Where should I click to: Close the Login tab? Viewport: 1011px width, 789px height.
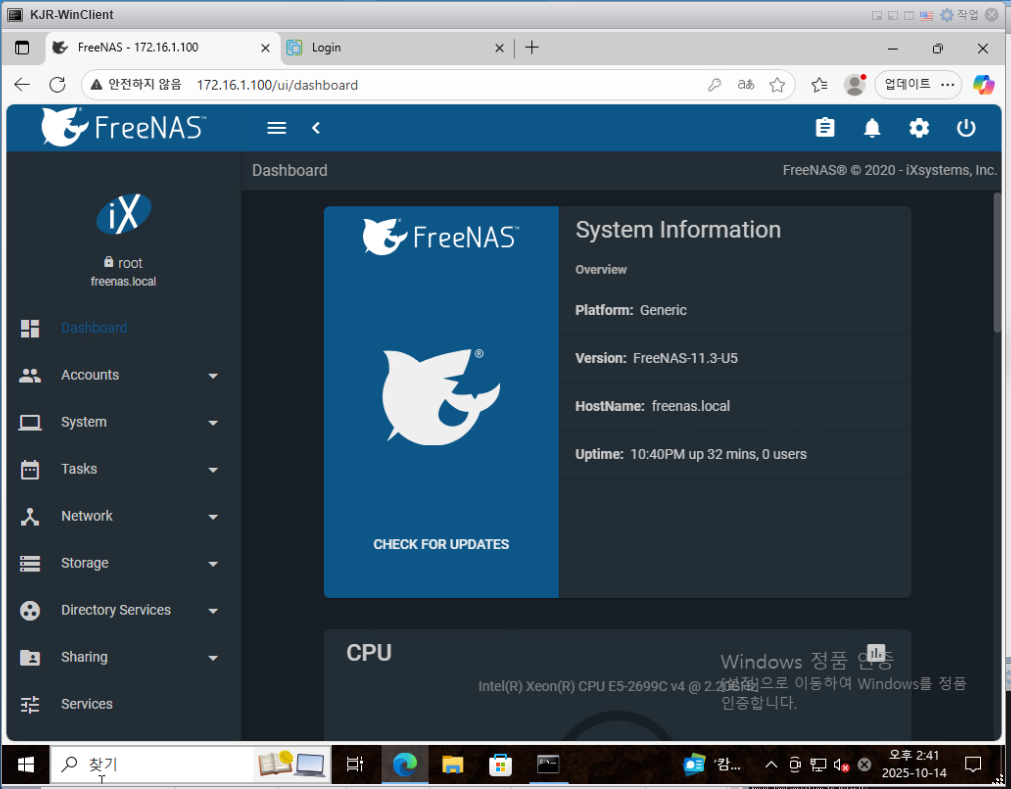tap(499, 48)
